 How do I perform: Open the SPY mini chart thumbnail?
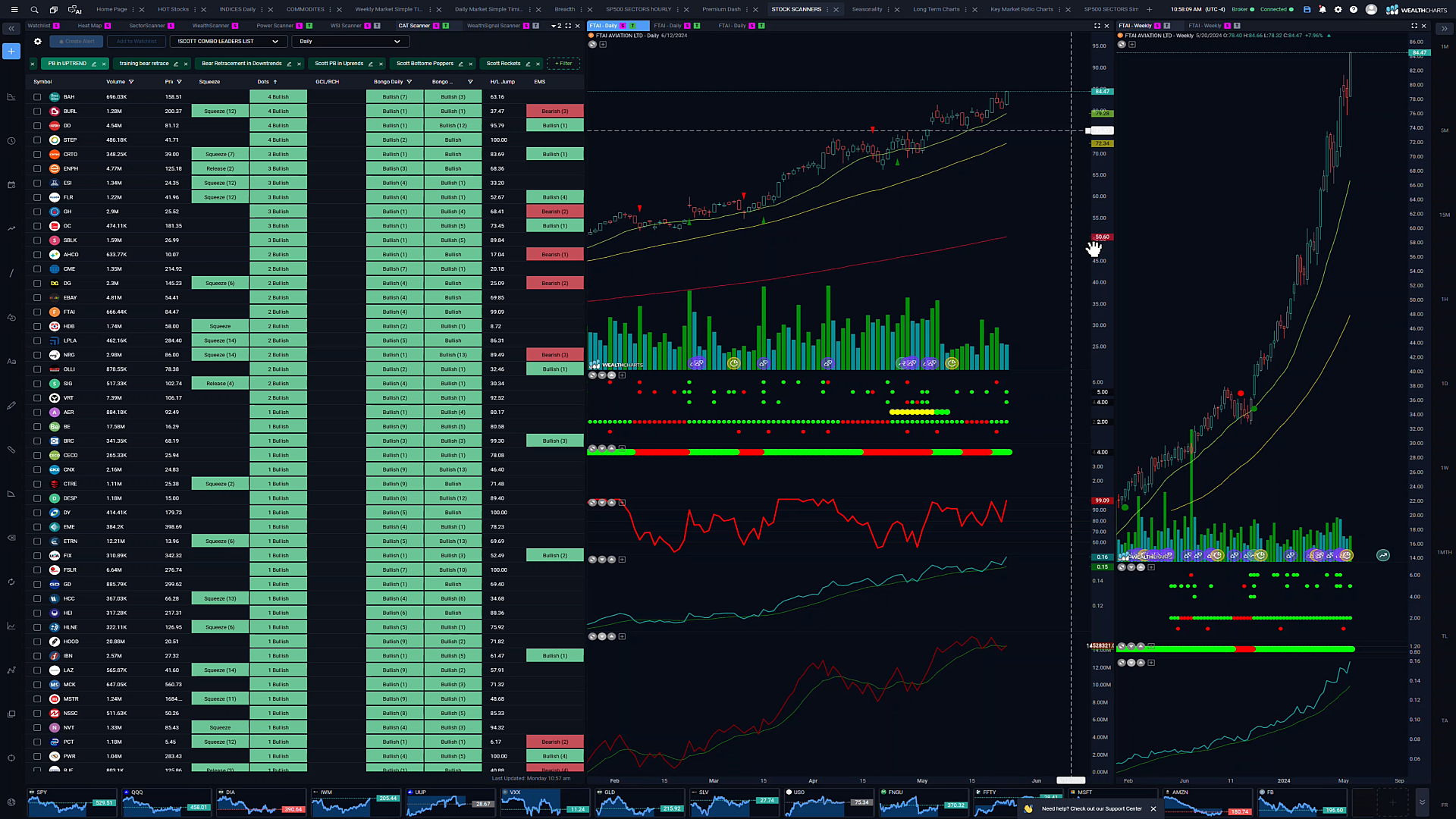coord(72,802)
